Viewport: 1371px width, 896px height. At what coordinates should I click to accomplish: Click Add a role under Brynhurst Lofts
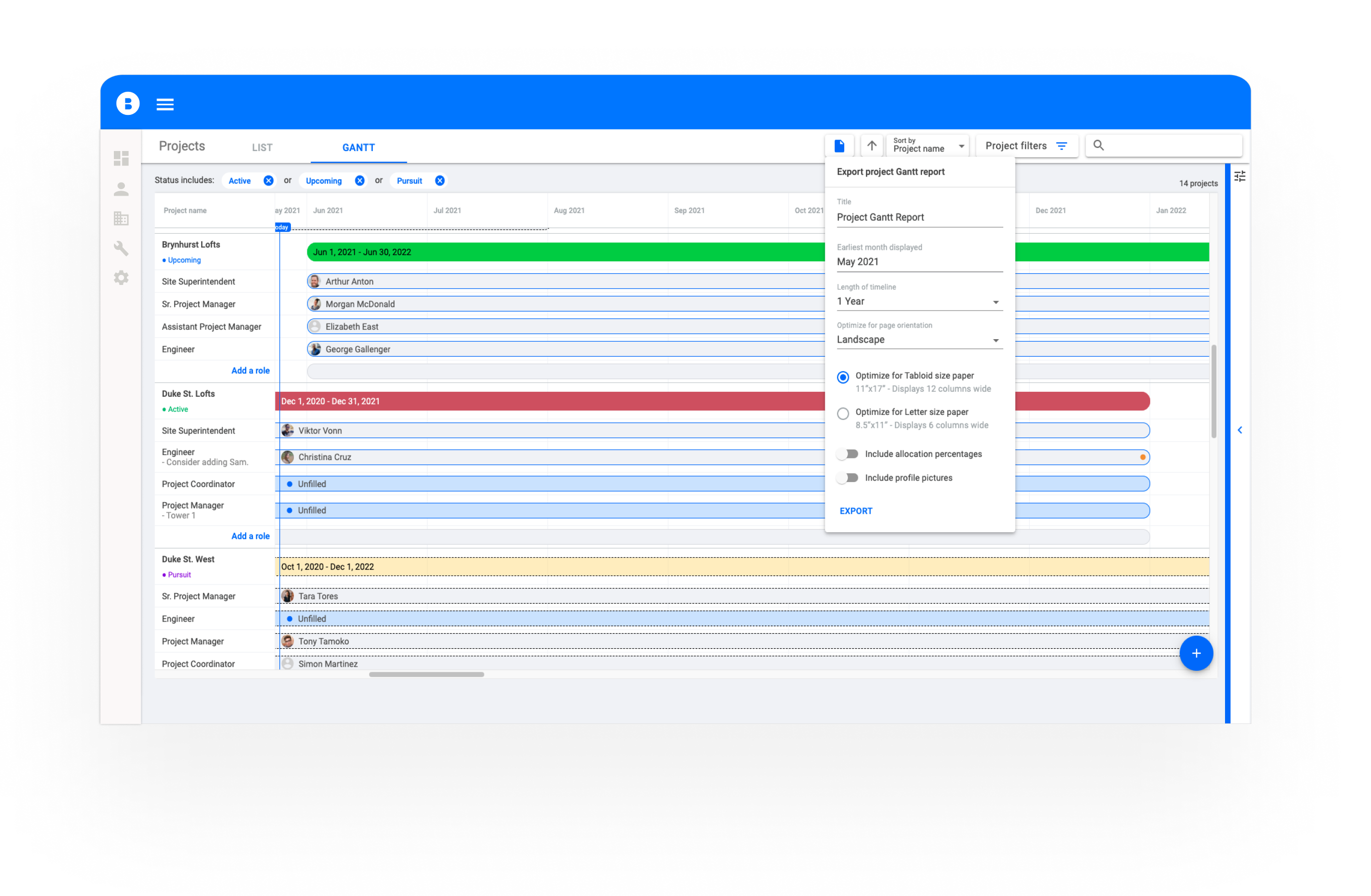pos(250,371)
